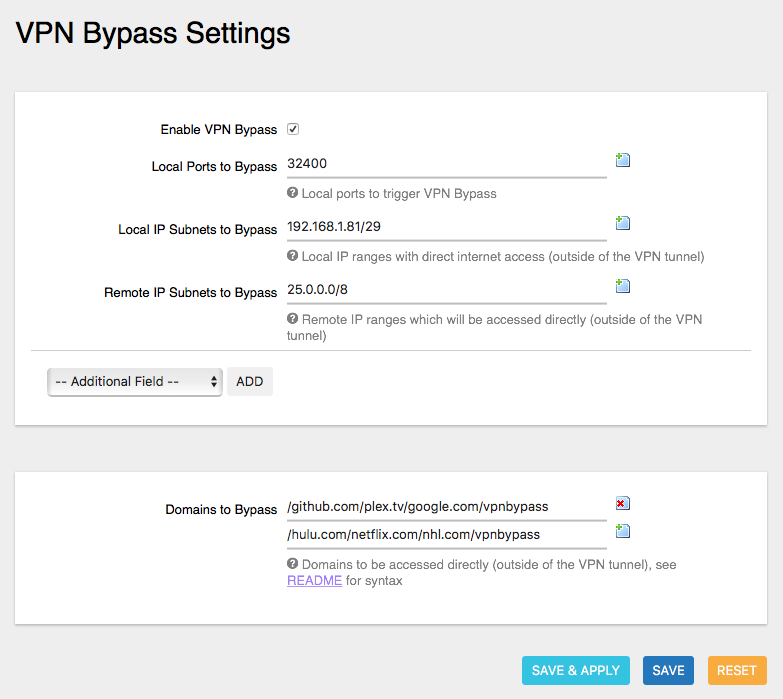Edit the Remote IP Subnets to Bypass field

click(x=446, y=290)
